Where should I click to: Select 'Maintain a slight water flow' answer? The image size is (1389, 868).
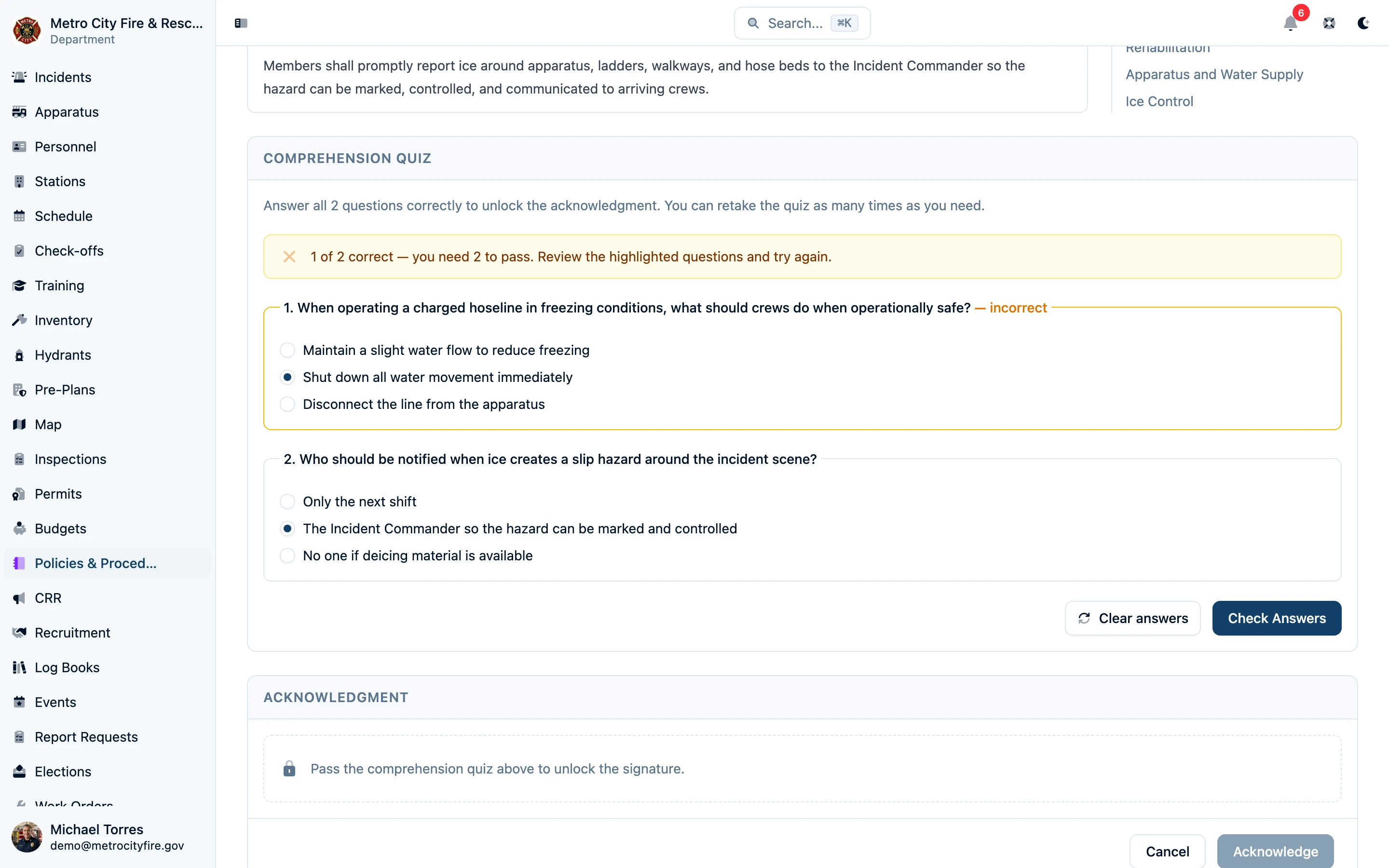(x=287, y=350)
